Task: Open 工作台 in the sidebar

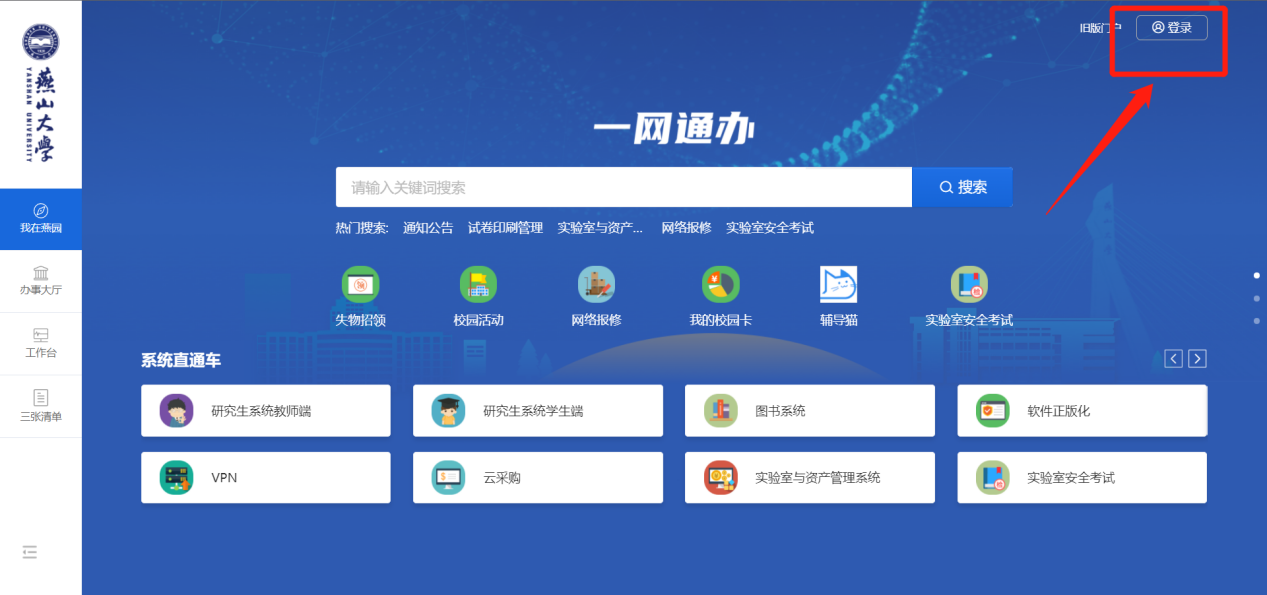Action: 41,343
